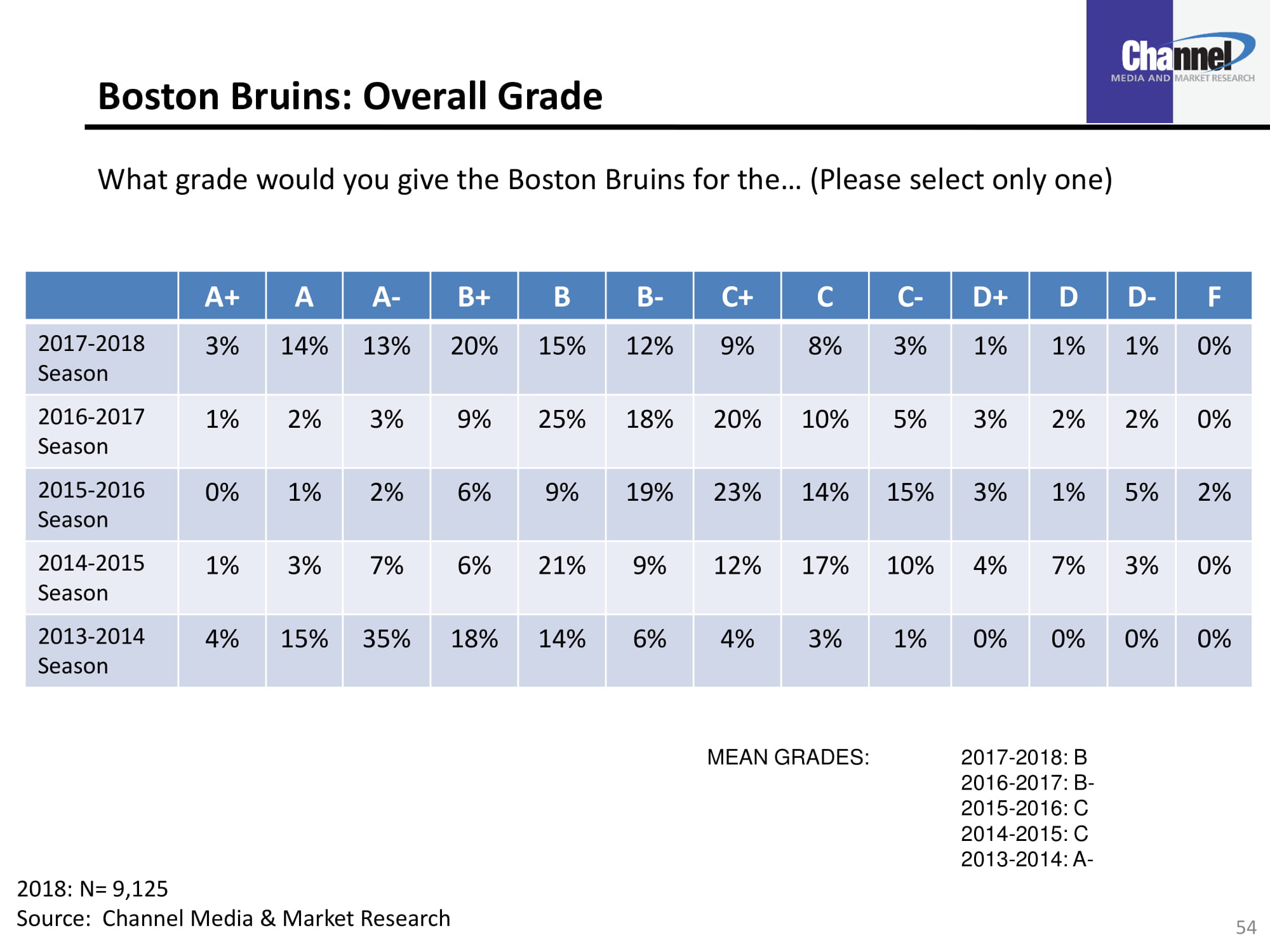
Task: Click the A+ column header
Action: (x=222, y=296)
